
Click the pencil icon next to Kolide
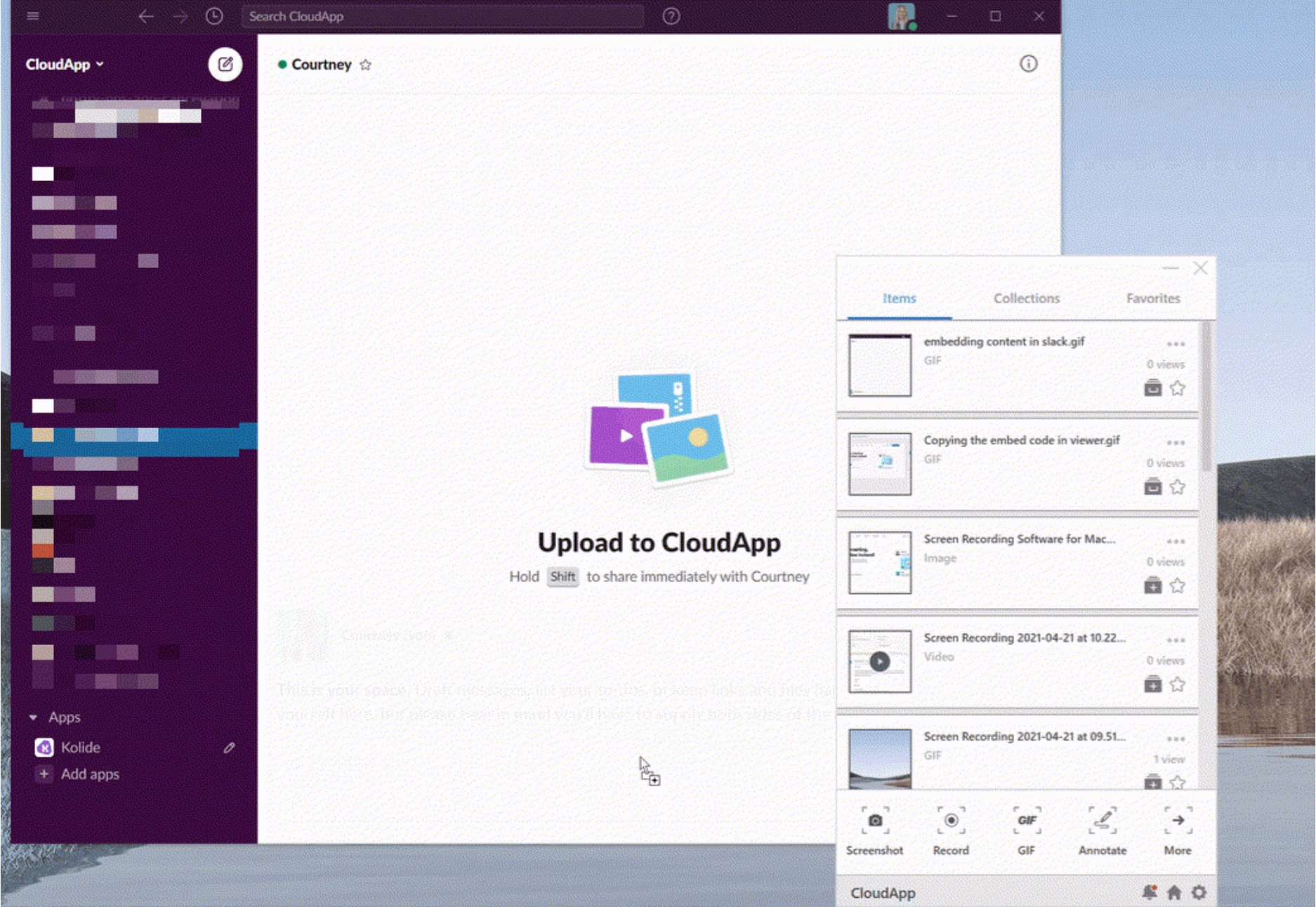(x=229, y=748)
